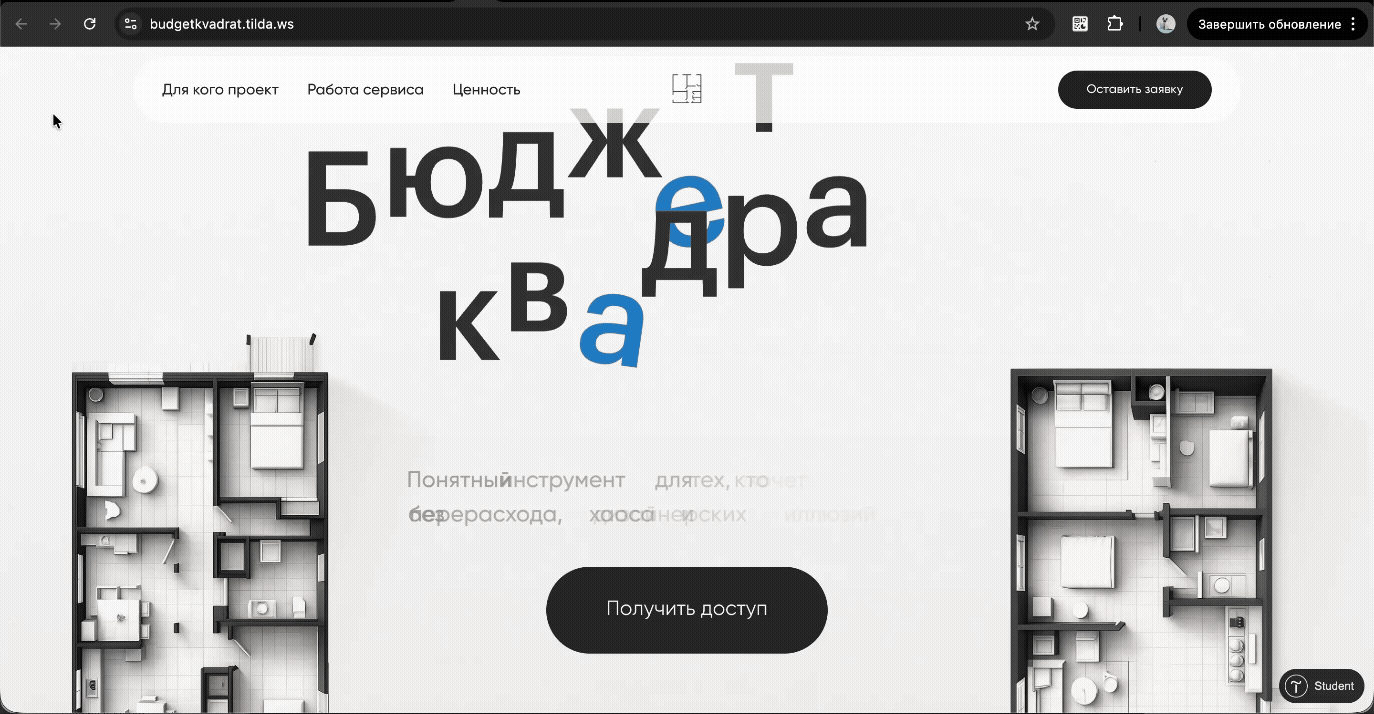Click "Завершить обновление" update button
1374x714 pixels.
[1269, 24]
